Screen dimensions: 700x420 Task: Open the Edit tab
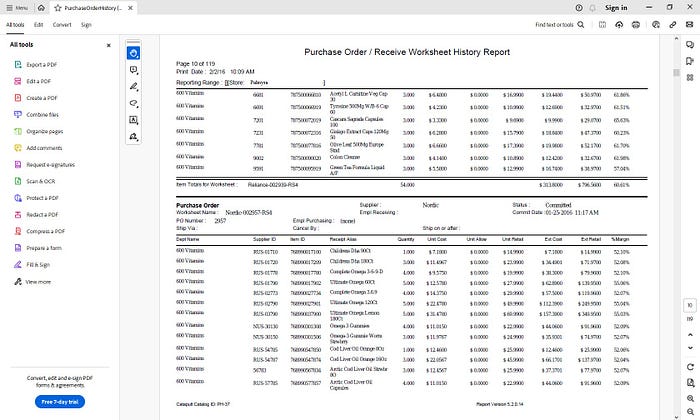(x=39, y=25)
